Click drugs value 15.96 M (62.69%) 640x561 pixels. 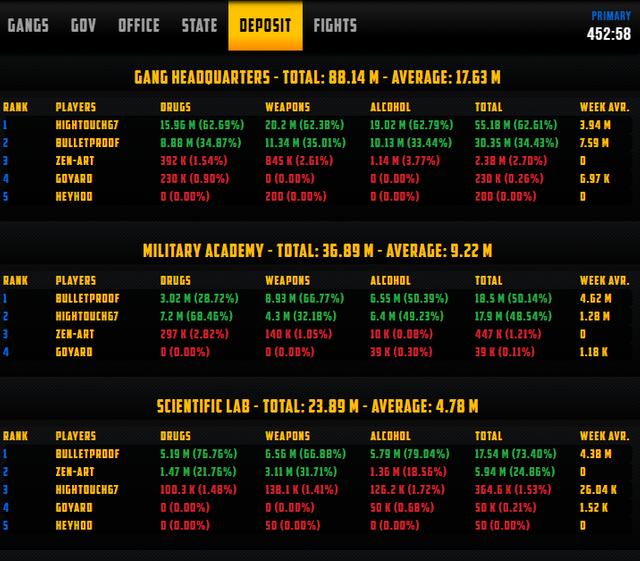point(202,125)
